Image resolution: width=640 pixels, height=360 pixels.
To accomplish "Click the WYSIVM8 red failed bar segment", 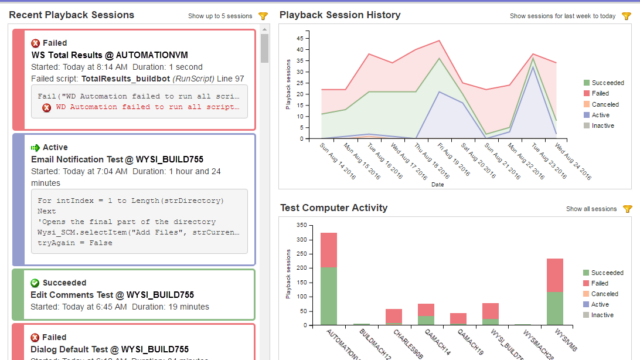I will [555, 276].
